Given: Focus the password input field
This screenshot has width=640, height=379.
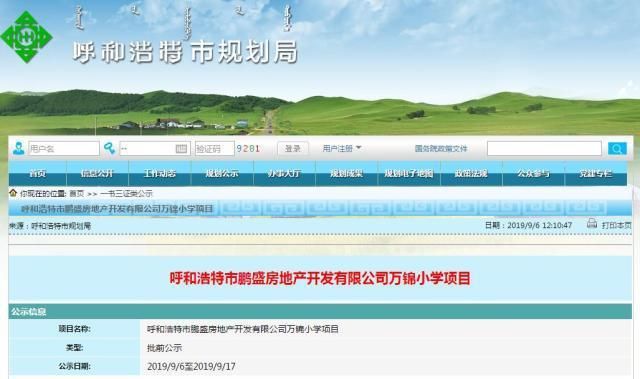Looking at the screenshot, I should (155, 148).
